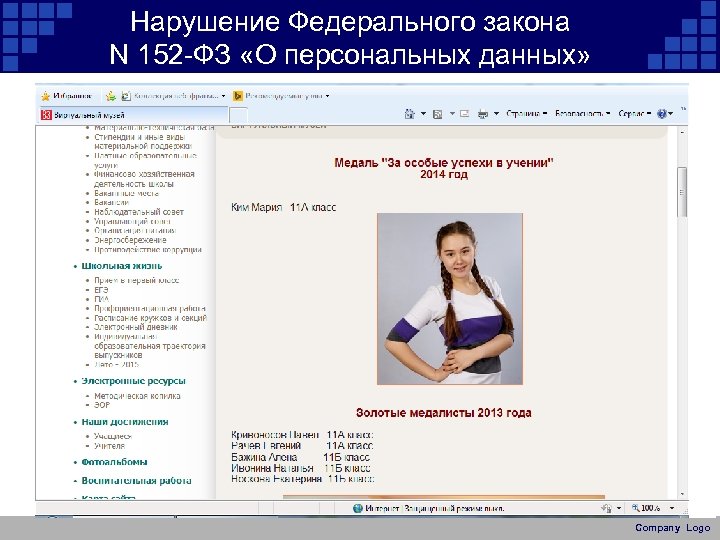This screenshot has height=540, width=720.
Task: Open the ГИА sidebar link
Action: 101,299
